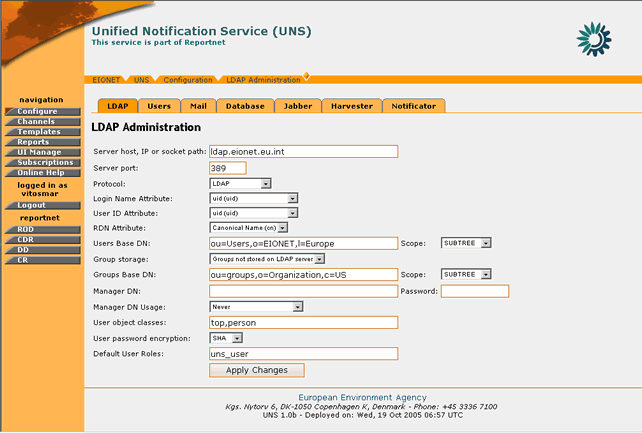Click the Configuration breadcrumb link
The width and height of the screenshot is (642, 433).
click(x=188, y=80)
